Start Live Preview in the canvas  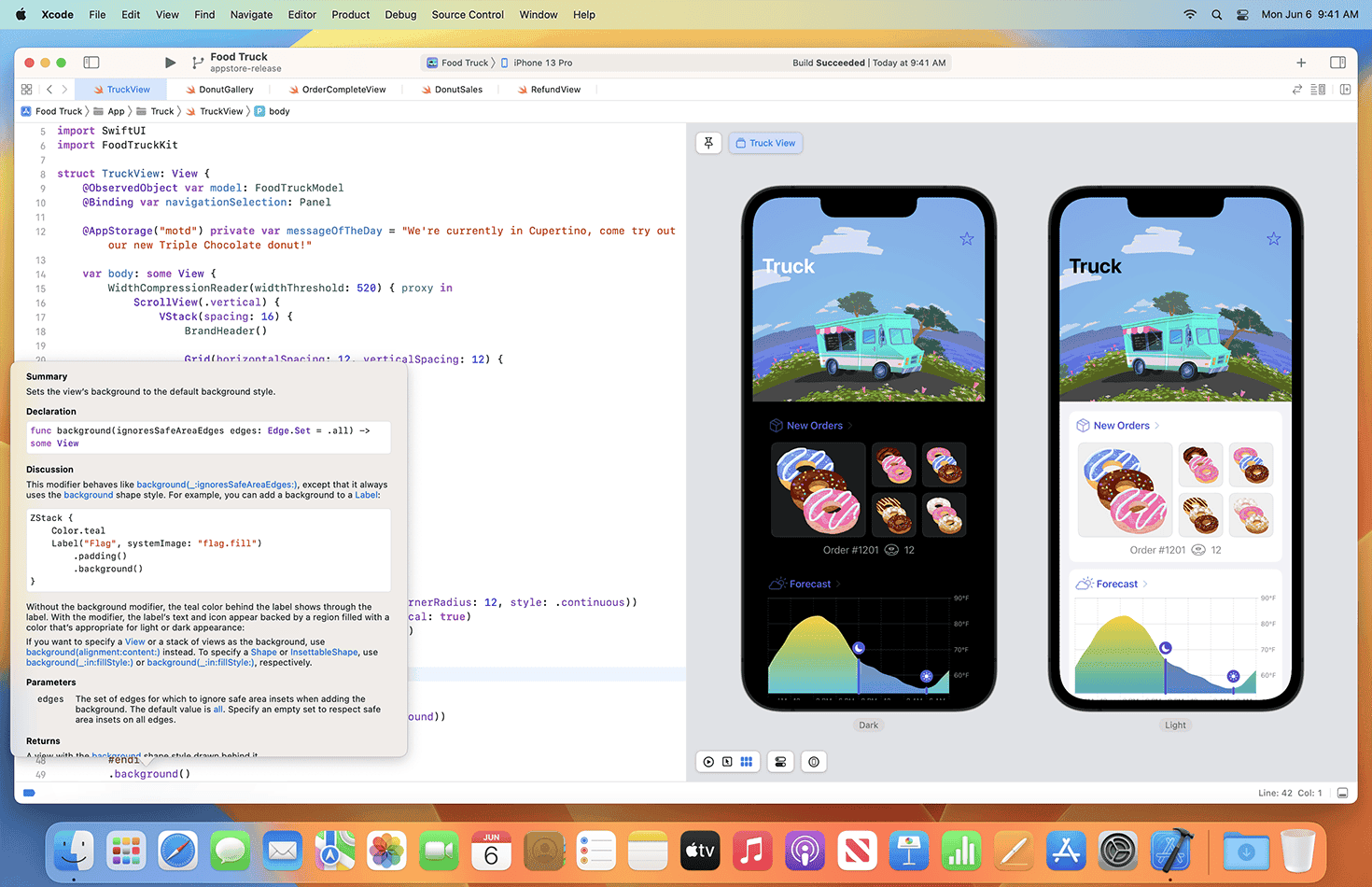(707, 761)
